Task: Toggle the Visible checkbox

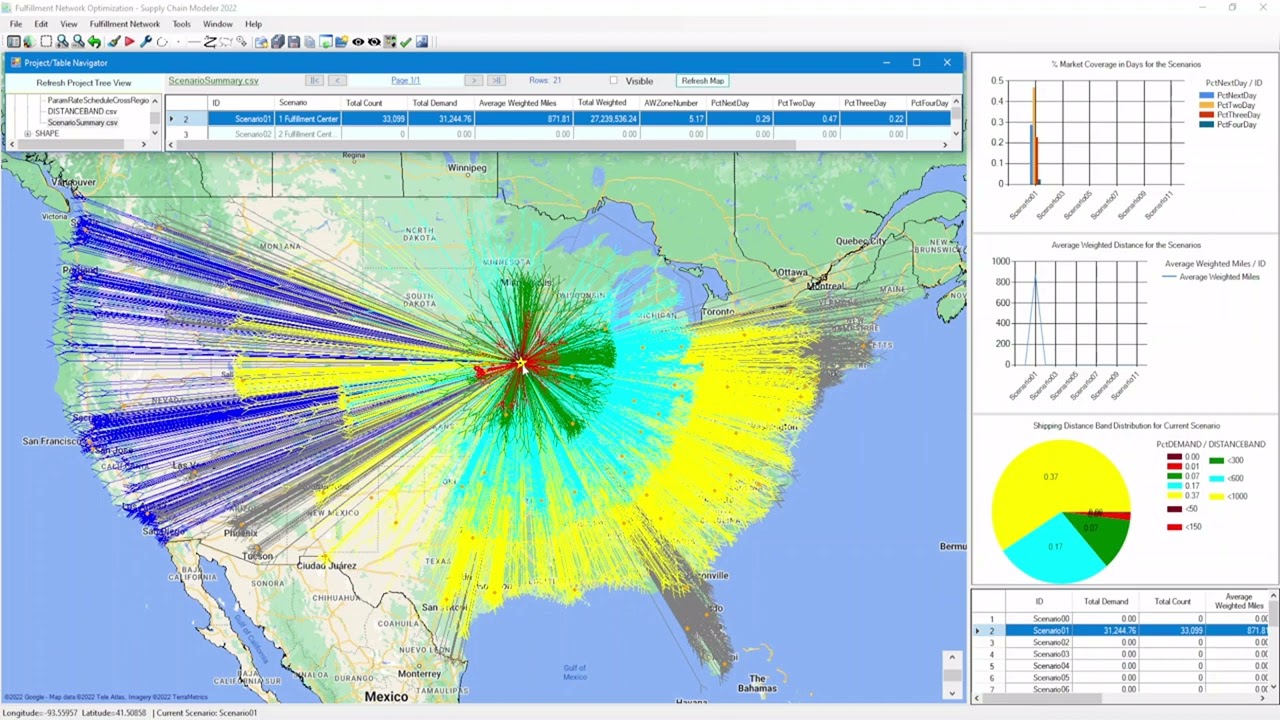Action: tap(614, 81)
